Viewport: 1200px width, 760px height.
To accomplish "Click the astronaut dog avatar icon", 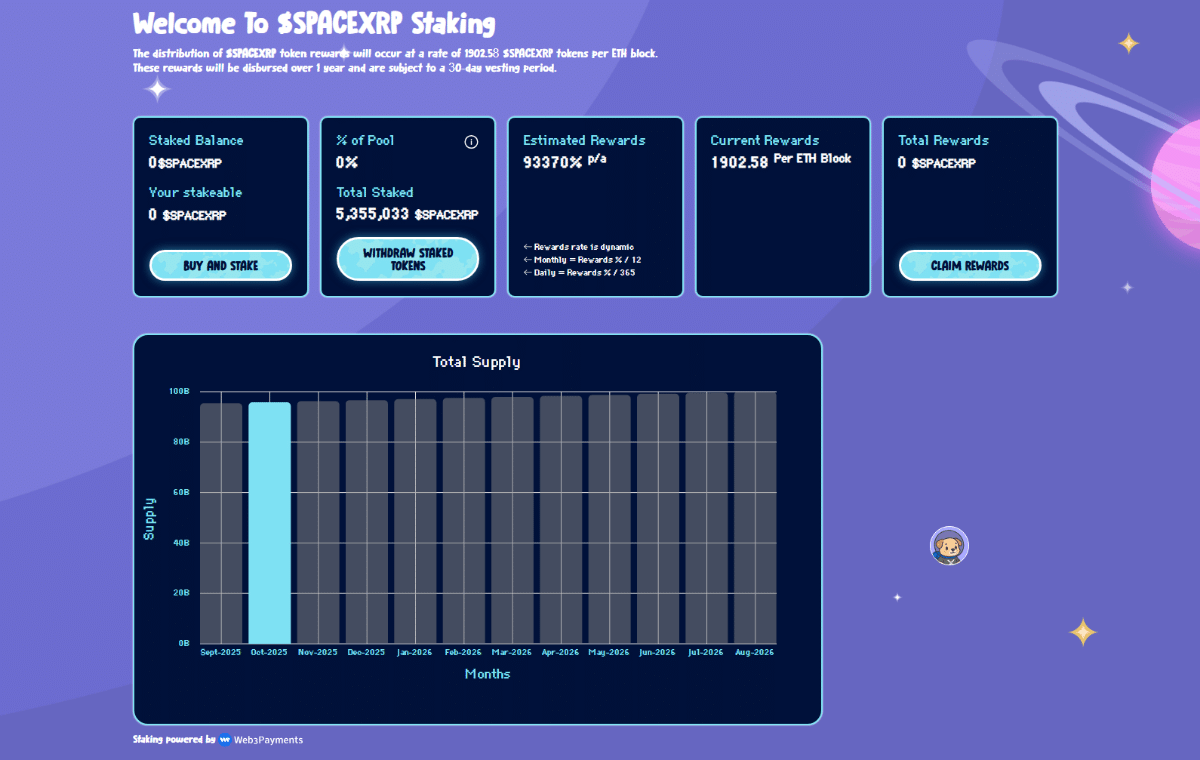I will point(949,546).
